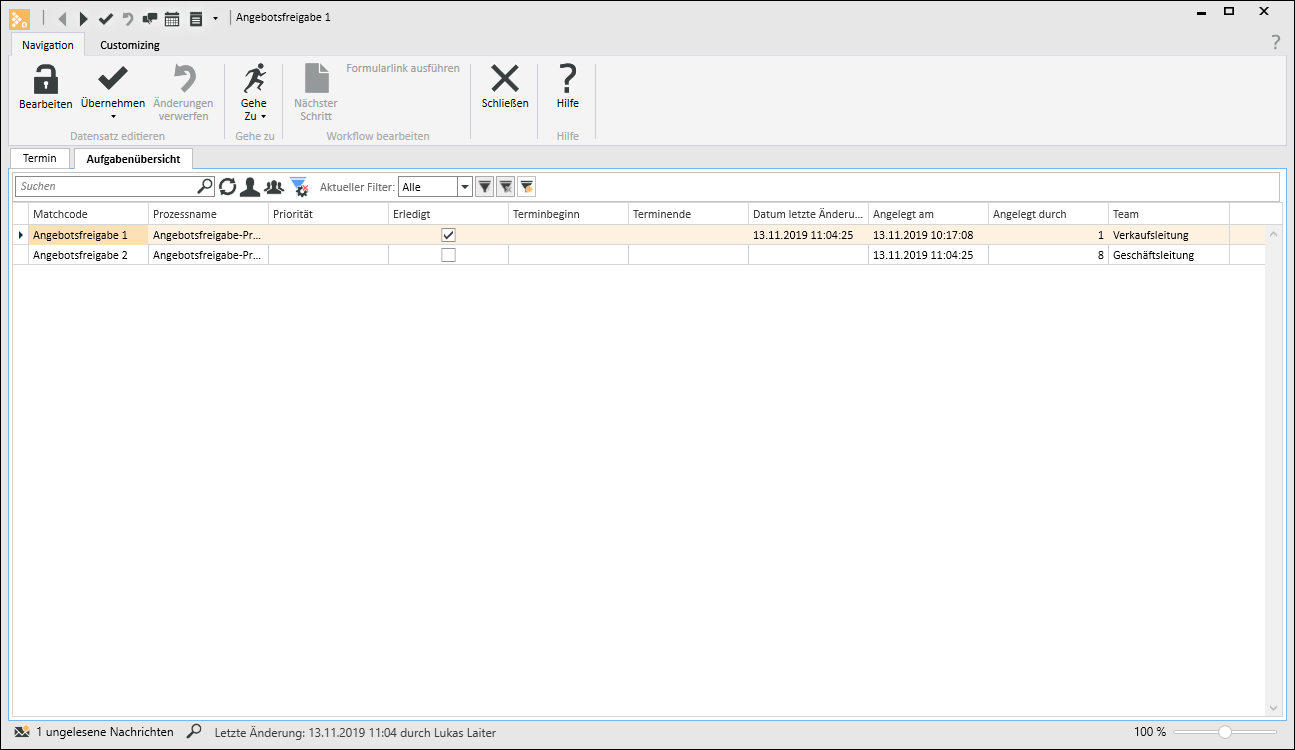Sort by the Matchcode column header
This screenshot has width=1295, height=750.
pyautogui.click(x=88, y=214)
